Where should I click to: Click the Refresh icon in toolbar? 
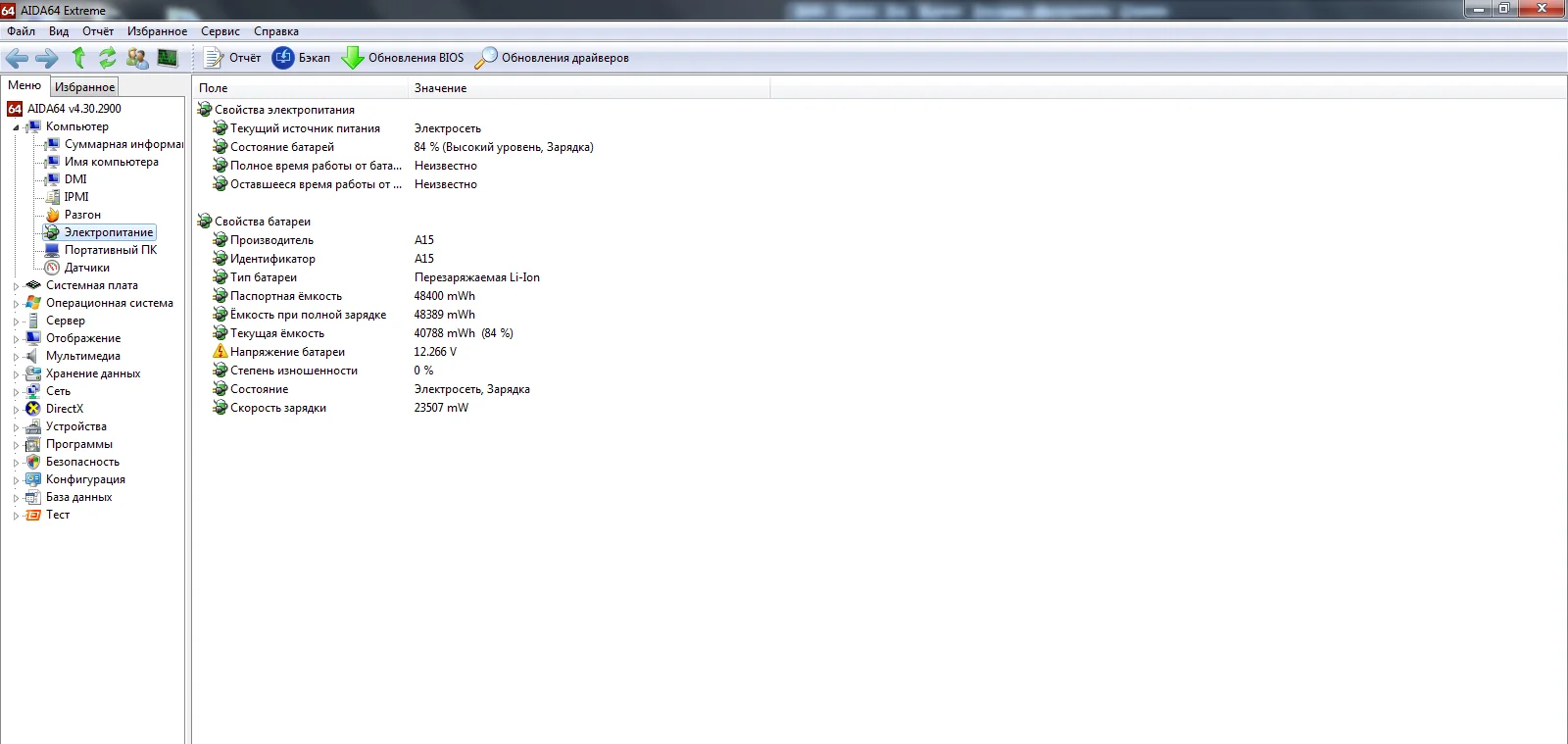107,58
